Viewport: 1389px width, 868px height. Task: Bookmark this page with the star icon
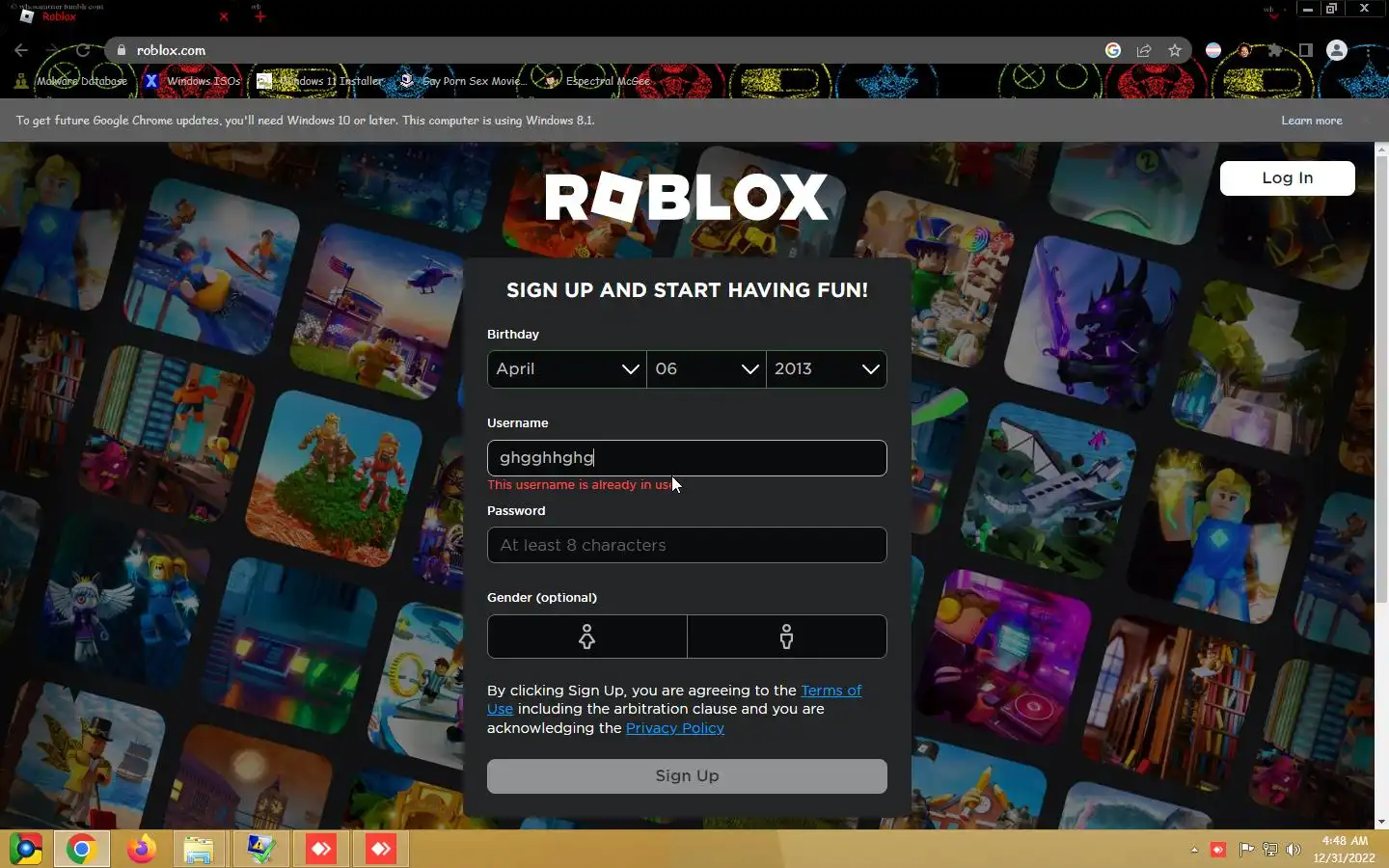(x=1175, y=50)
